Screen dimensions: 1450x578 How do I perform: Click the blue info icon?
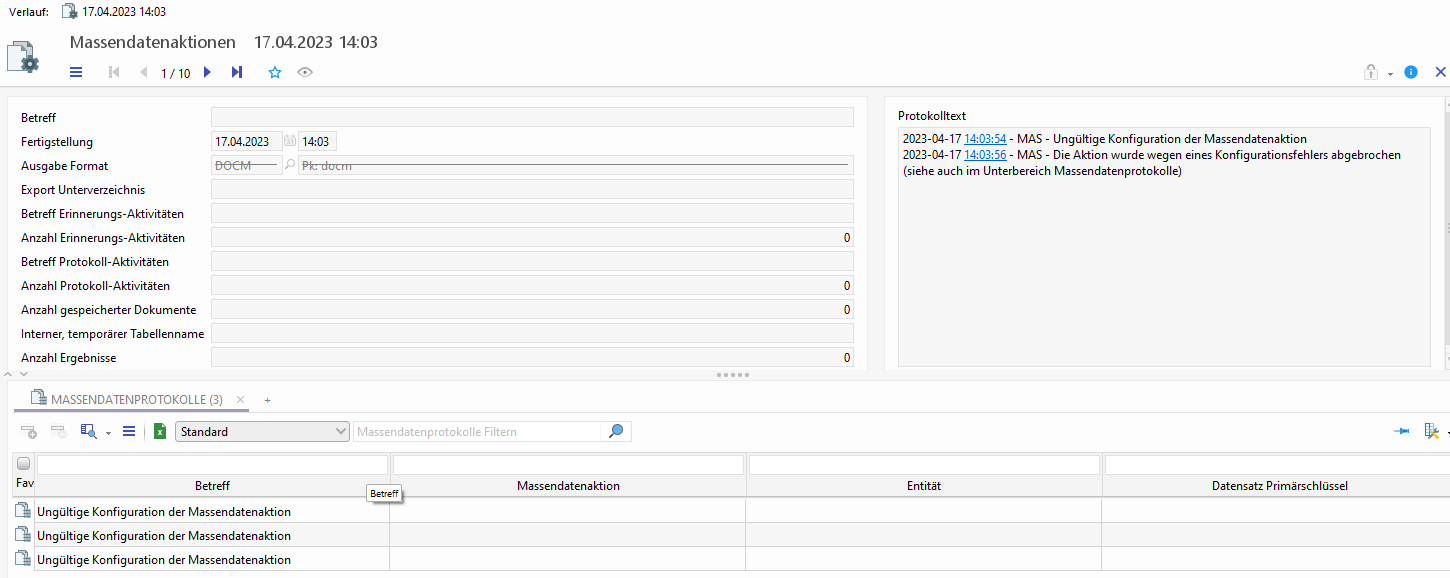(1411, 72)
